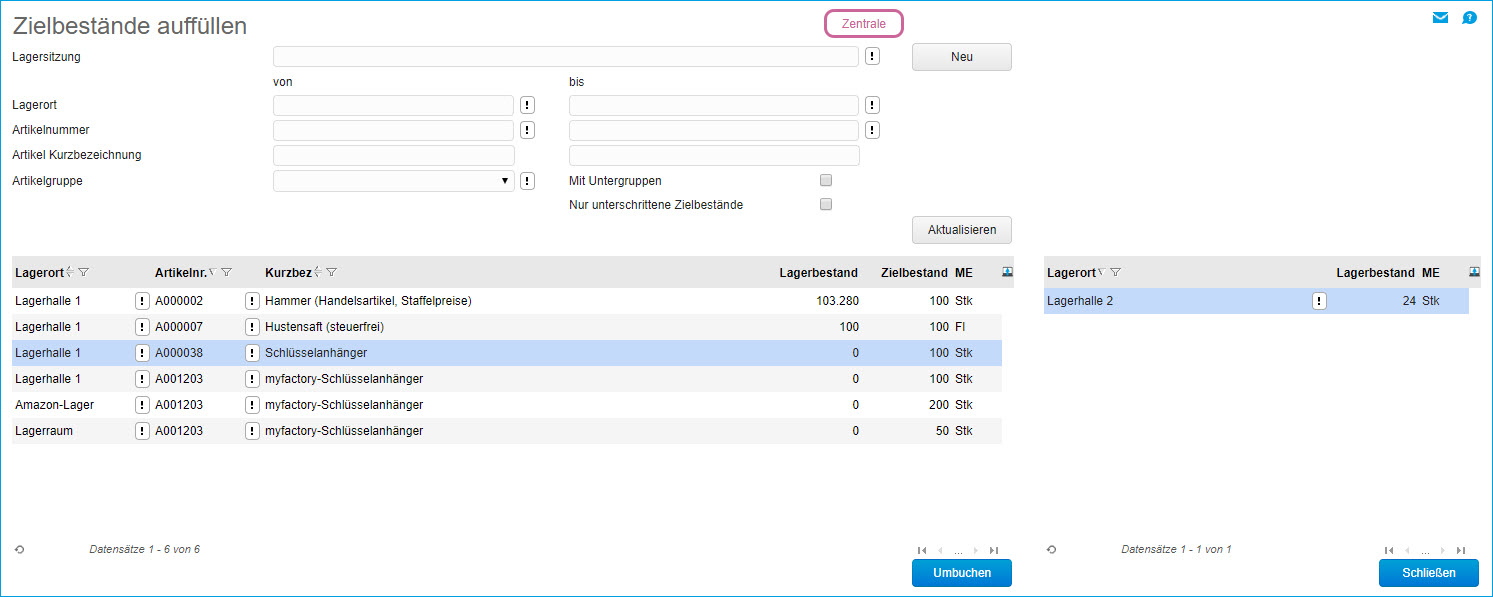Click filter icon on Artikelnr. column
The image size is (1493, 597).
227,272
